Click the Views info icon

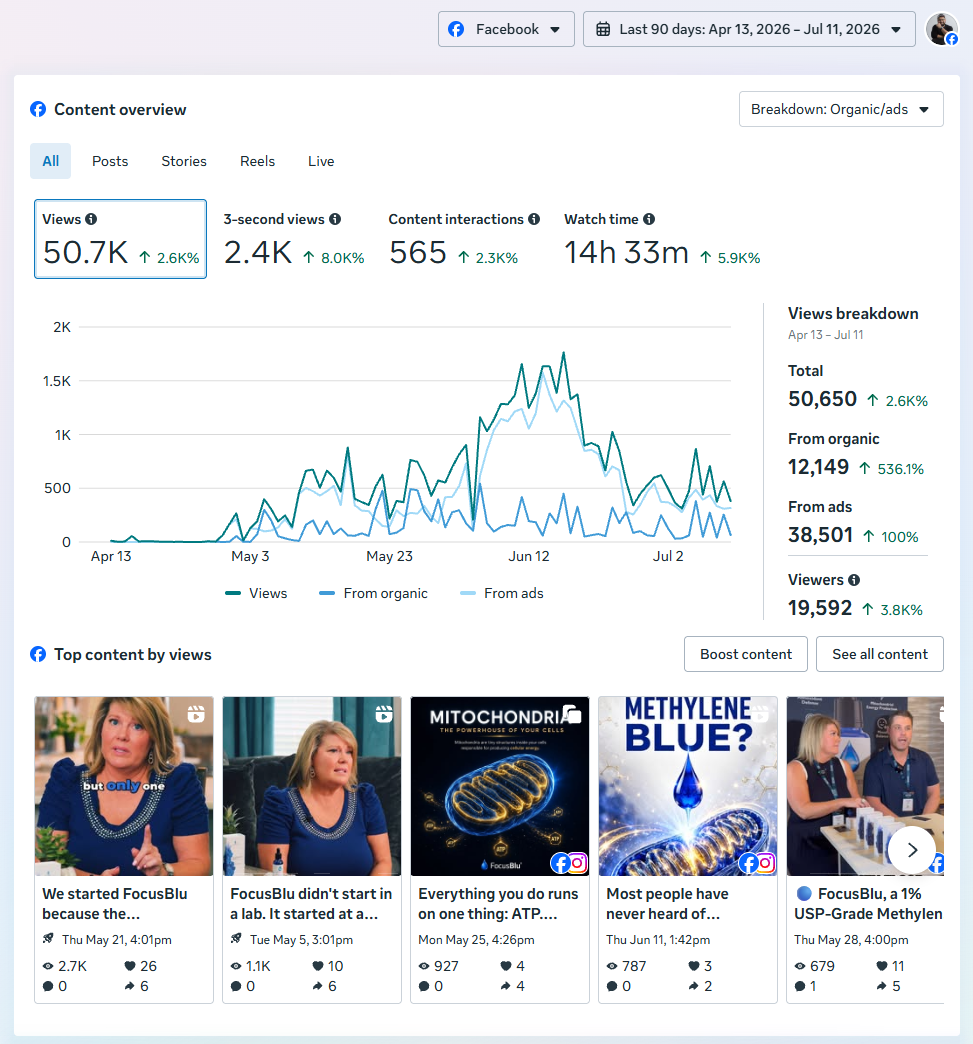coord(91,219)
